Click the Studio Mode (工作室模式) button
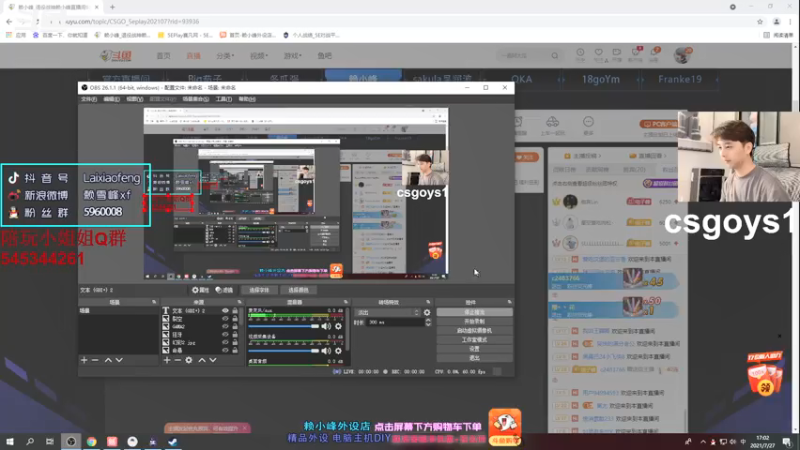800x450 pixels. 474,340
